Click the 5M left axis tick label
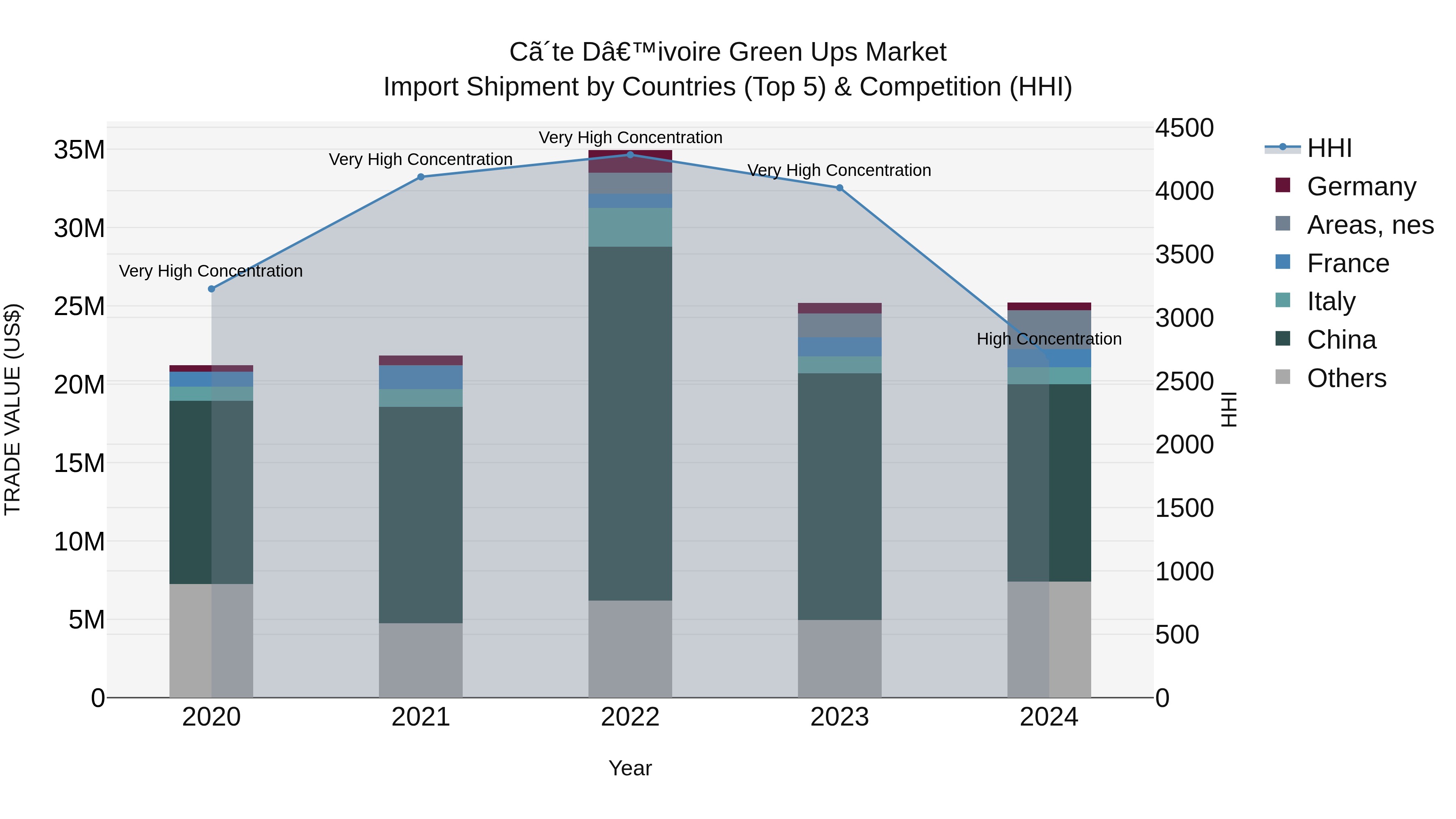Screen dimensions: 1456x819 87,620
